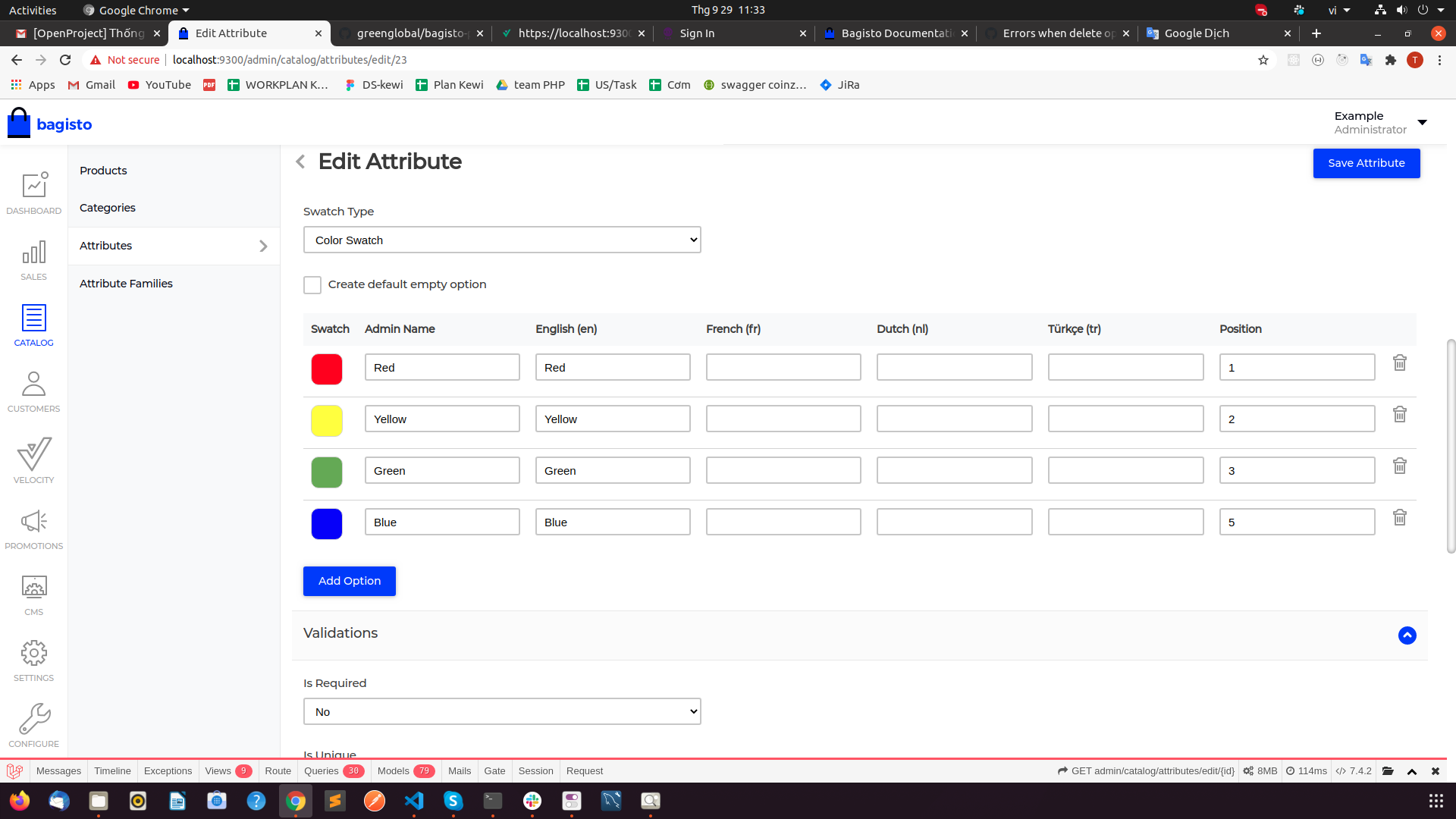Pick the green color swatch
This screenshot has width=1456, height=819.
pos(327,472)
